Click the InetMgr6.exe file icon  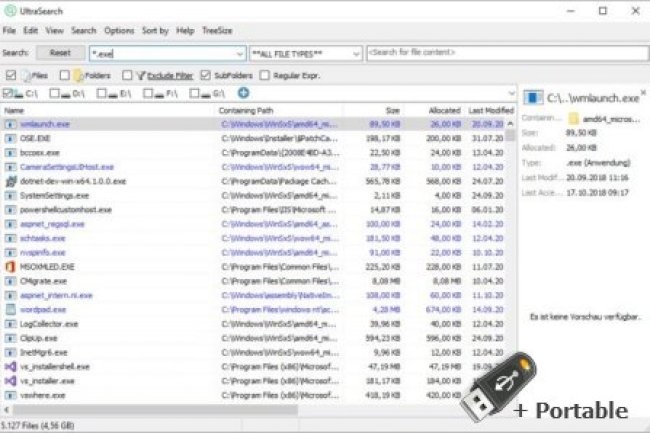pyautogui.click(x=10, y=353)
